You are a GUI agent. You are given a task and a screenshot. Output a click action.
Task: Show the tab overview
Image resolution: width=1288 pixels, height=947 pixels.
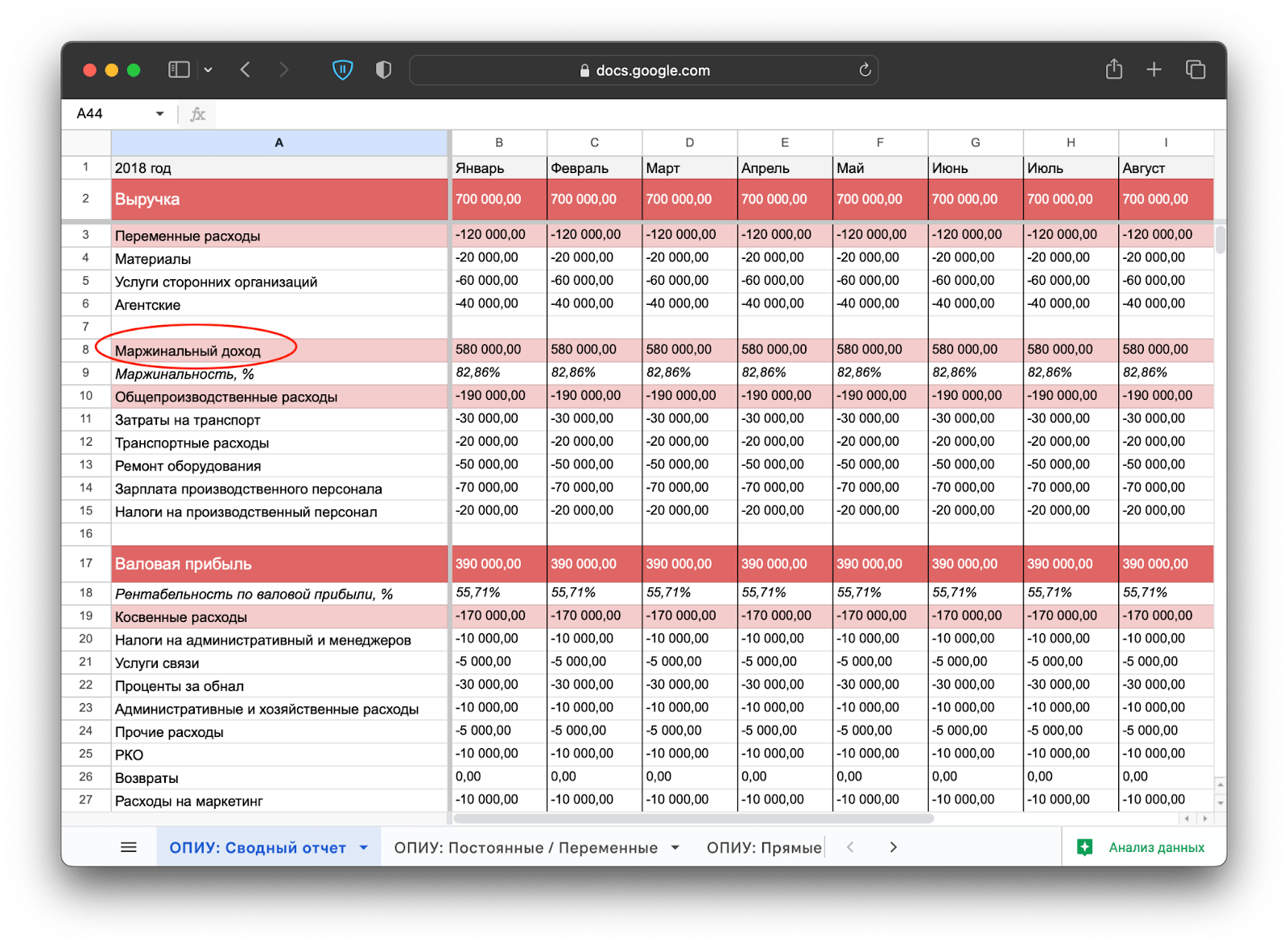[1195, 70]
